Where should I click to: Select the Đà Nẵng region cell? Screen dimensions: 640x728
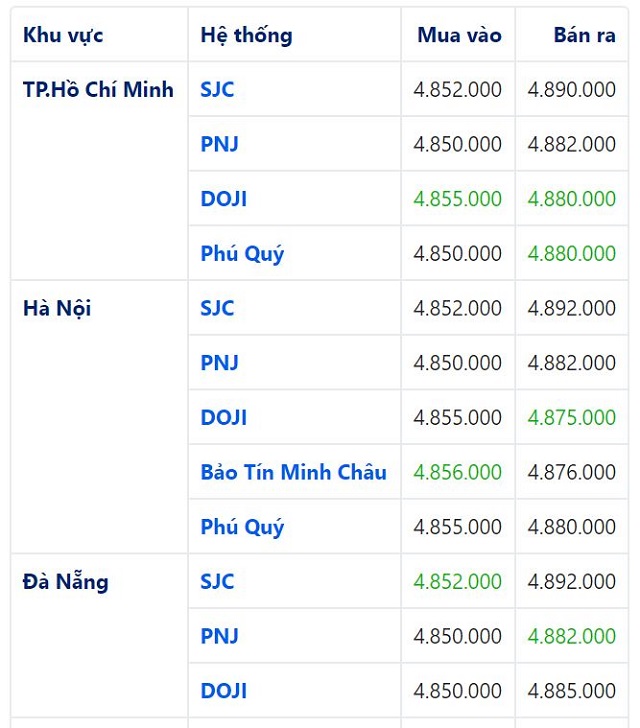point(66,581)
